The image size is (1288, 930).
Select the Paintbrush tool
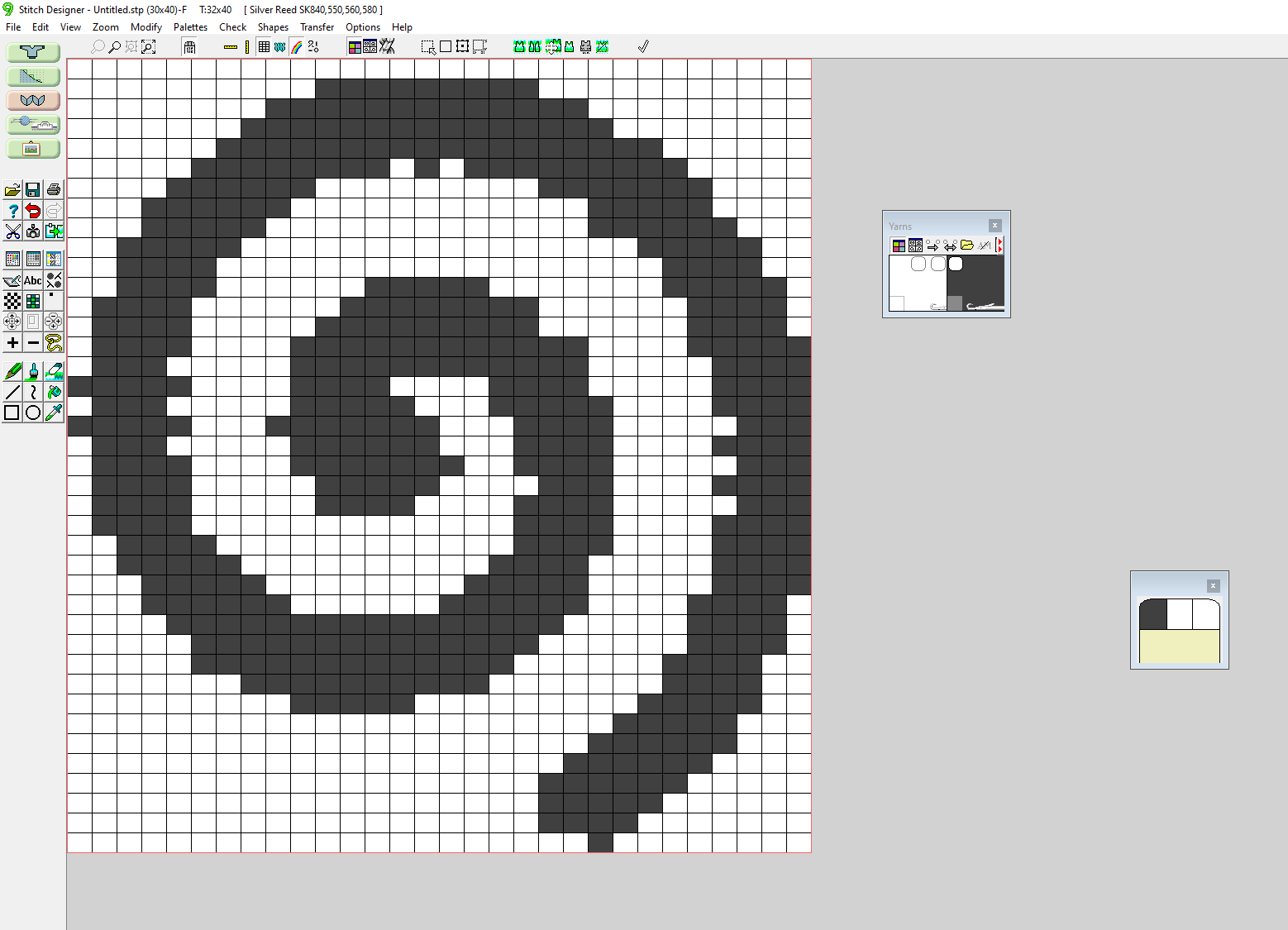tap(33, 371)
